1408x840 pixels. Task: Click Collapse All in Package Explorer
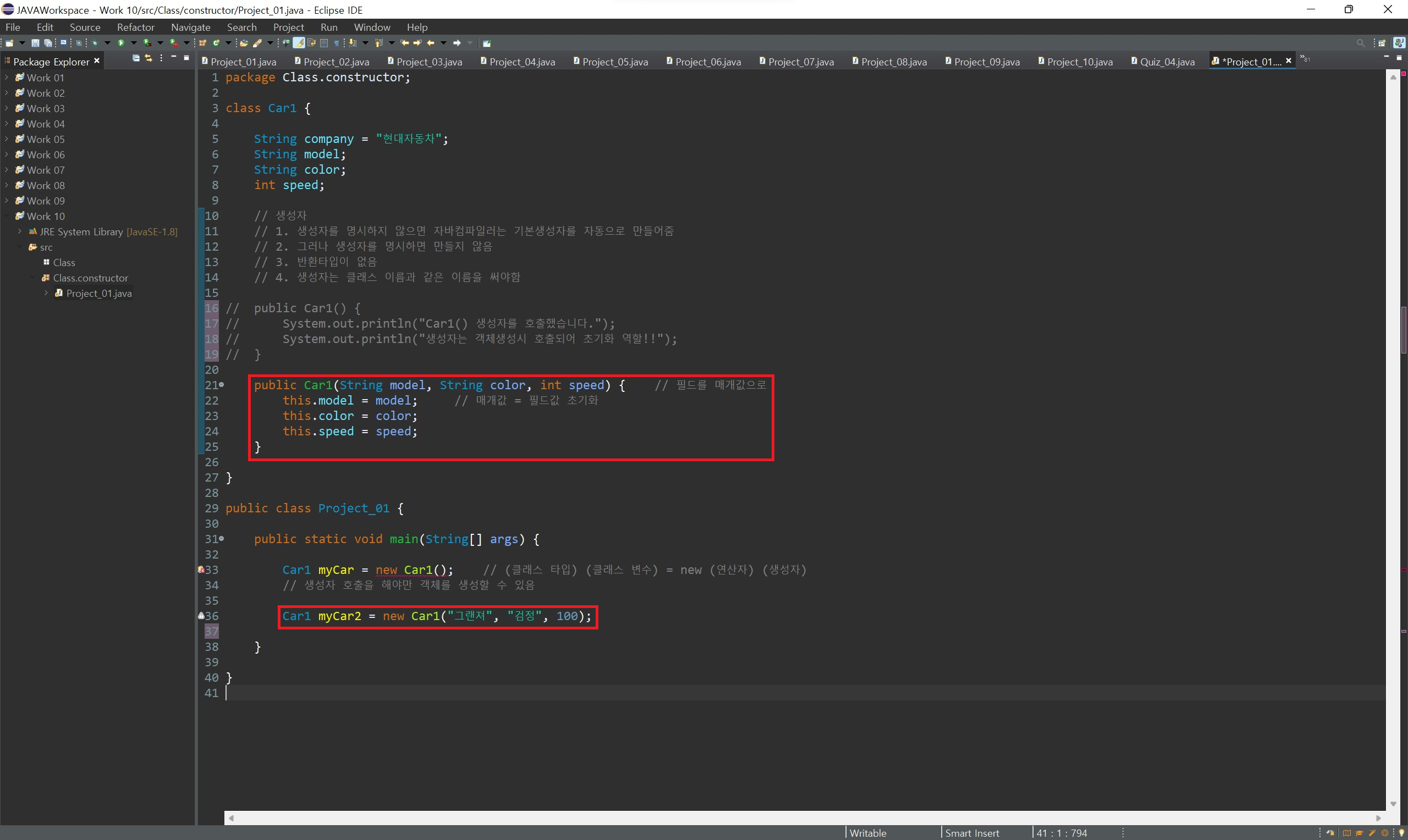click(136, 58)
